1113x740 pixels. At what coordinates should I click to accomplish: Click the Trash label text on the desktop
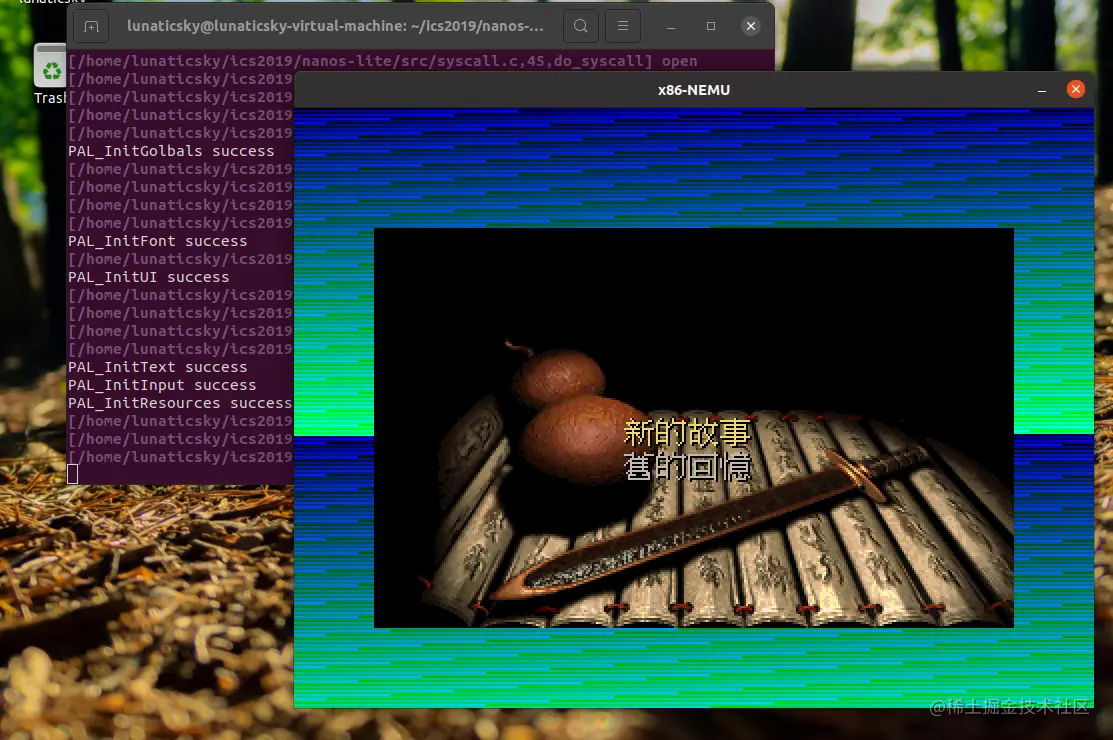(x=51, y=97)
